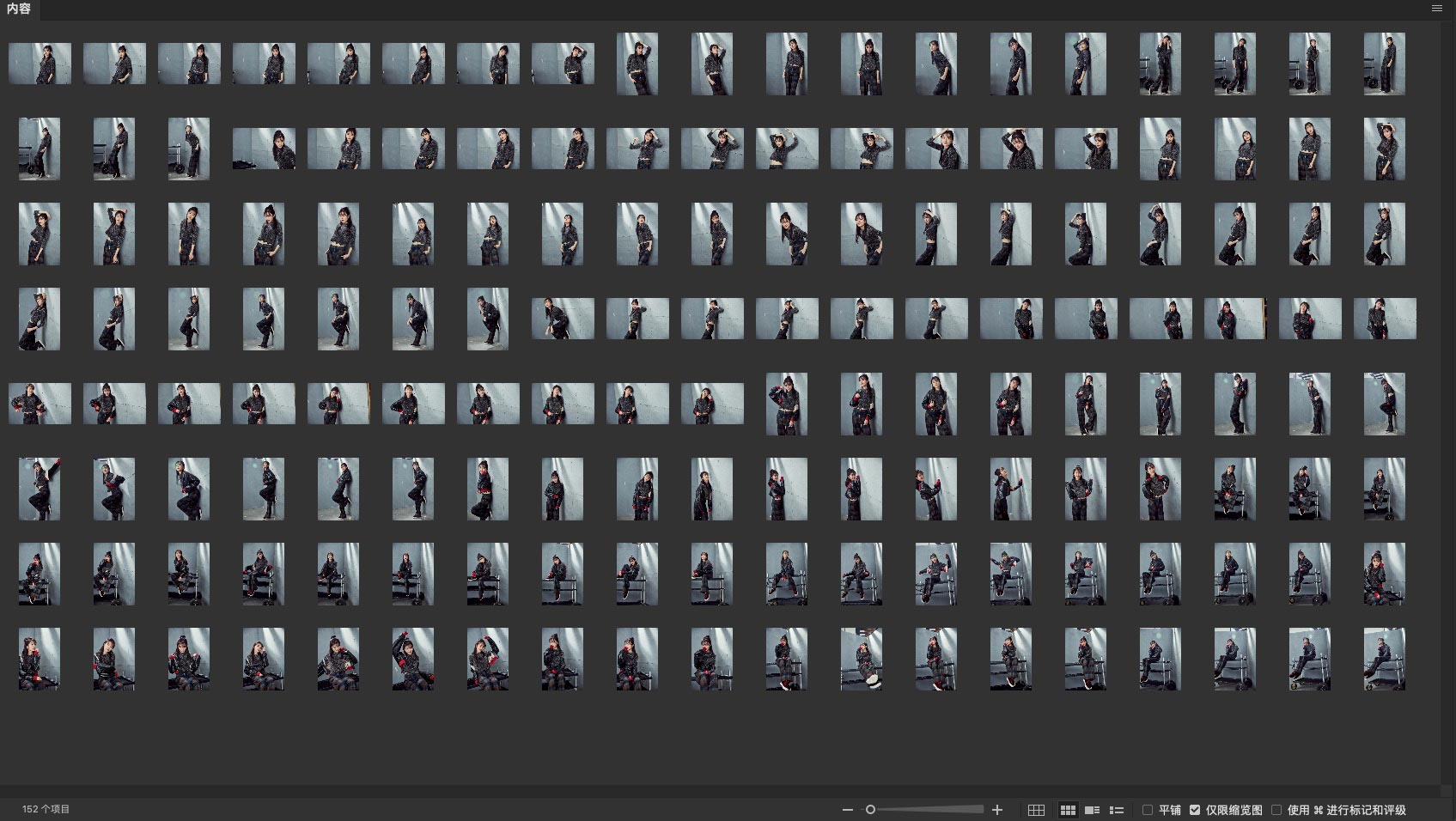Select the last thumbnail in the bottom row
This screenshot has height=821, width=1456.
1384,659
